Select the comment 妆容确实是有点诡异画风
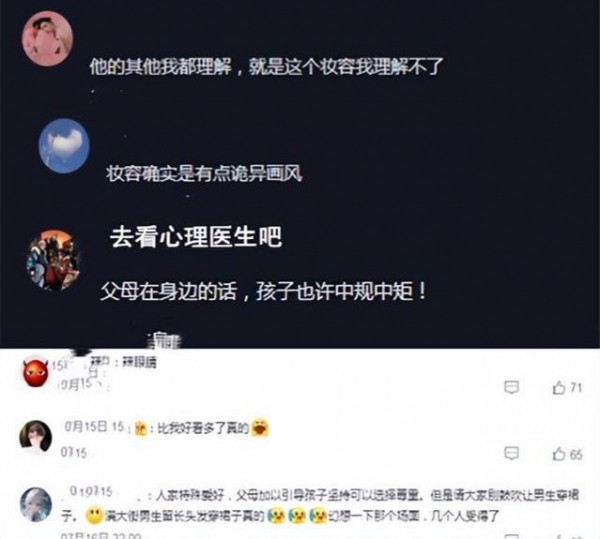The image size is (600, 539). (204, 174)
